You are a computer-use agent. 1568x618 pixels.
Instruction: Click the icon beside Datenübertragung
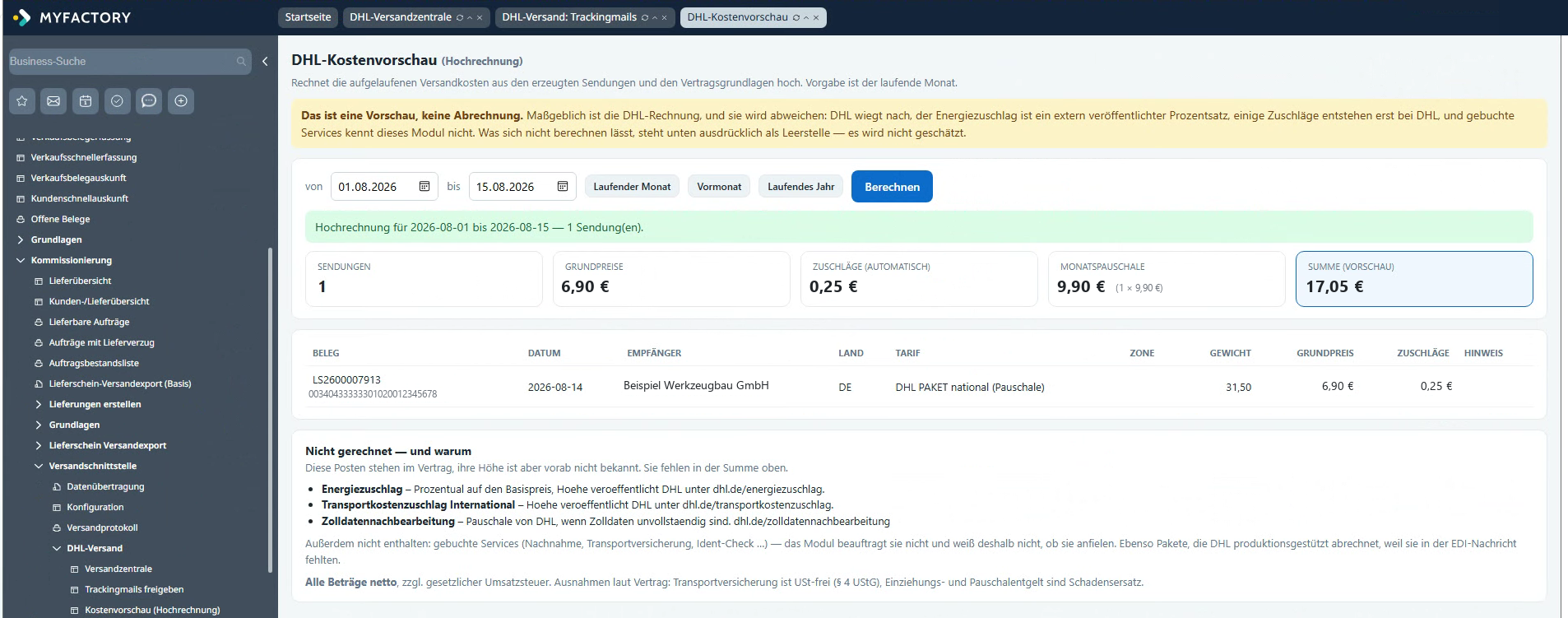tap(57, 486)
